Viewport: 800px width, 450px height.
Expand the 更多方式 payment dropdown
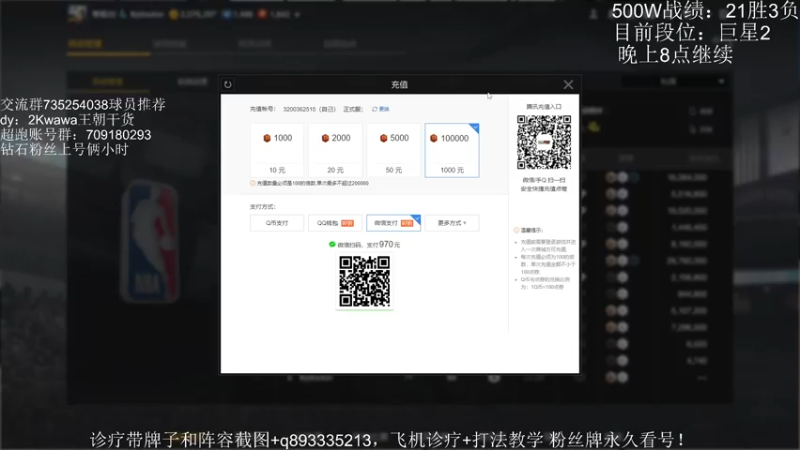coord(452,223)
